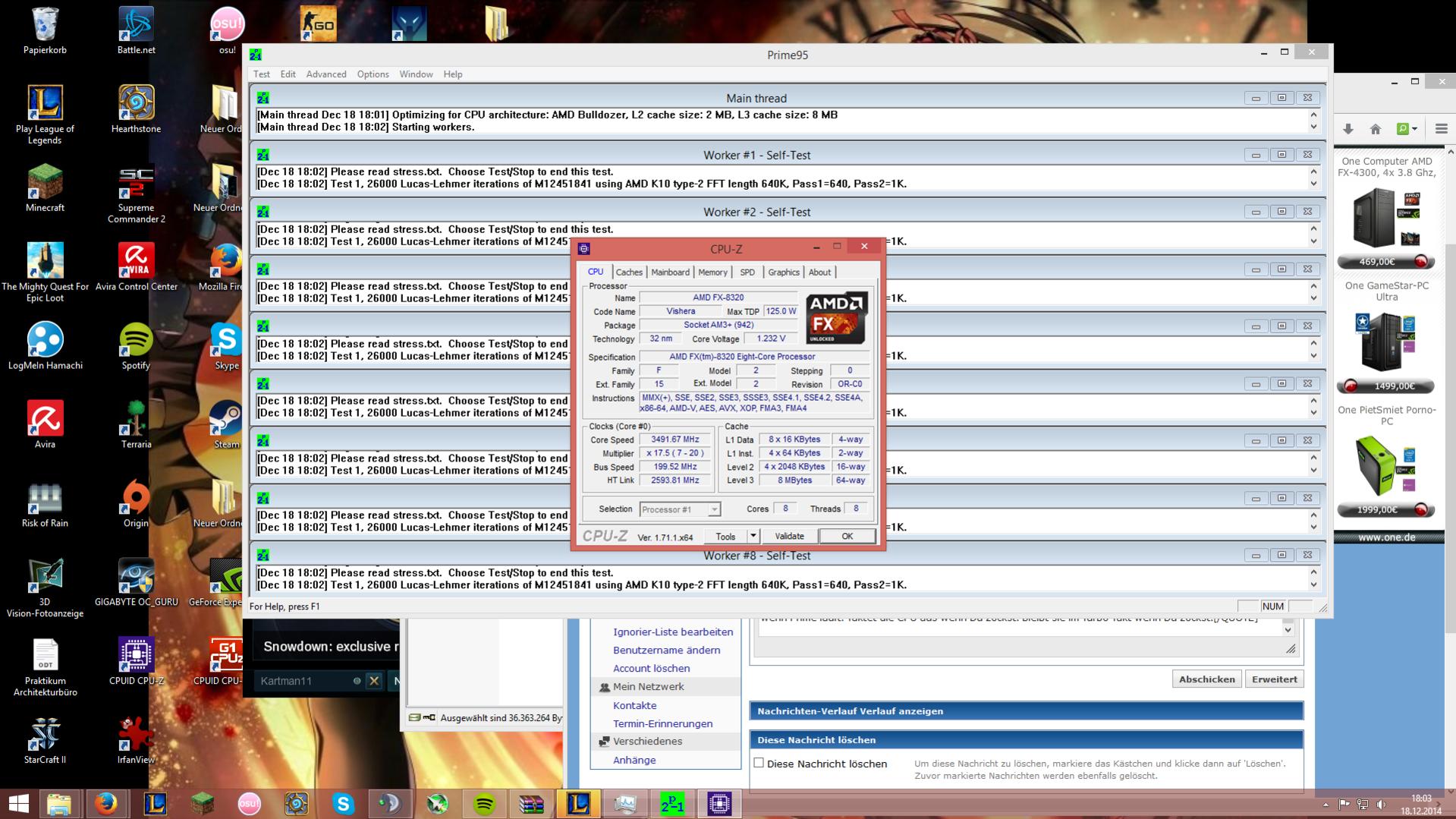Screen dimensions: 1456x819
Task: Click the Abschicken button
Action: [x=1206, y=679]
